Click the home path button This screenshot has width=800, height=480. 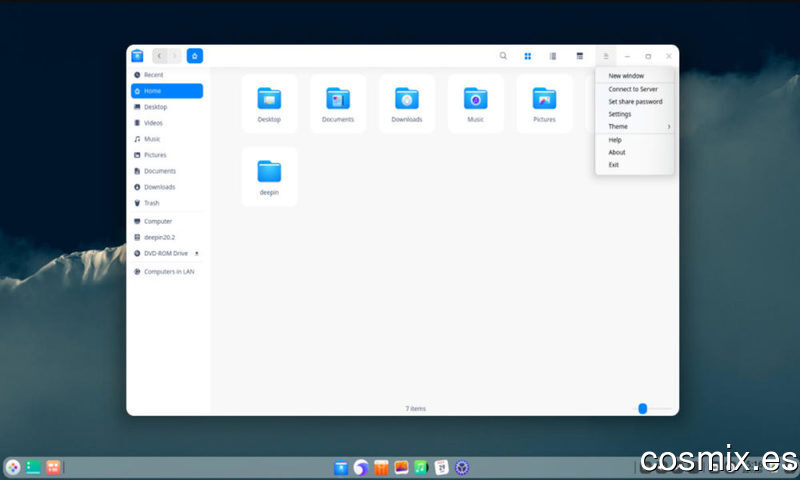tap(194, 56)
